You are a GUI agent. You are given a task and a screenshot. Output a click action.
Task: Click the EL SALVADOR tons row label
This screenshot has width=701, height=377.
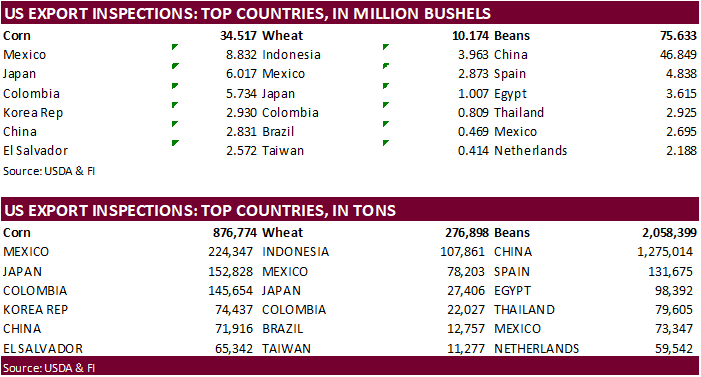tap(43, 349)
